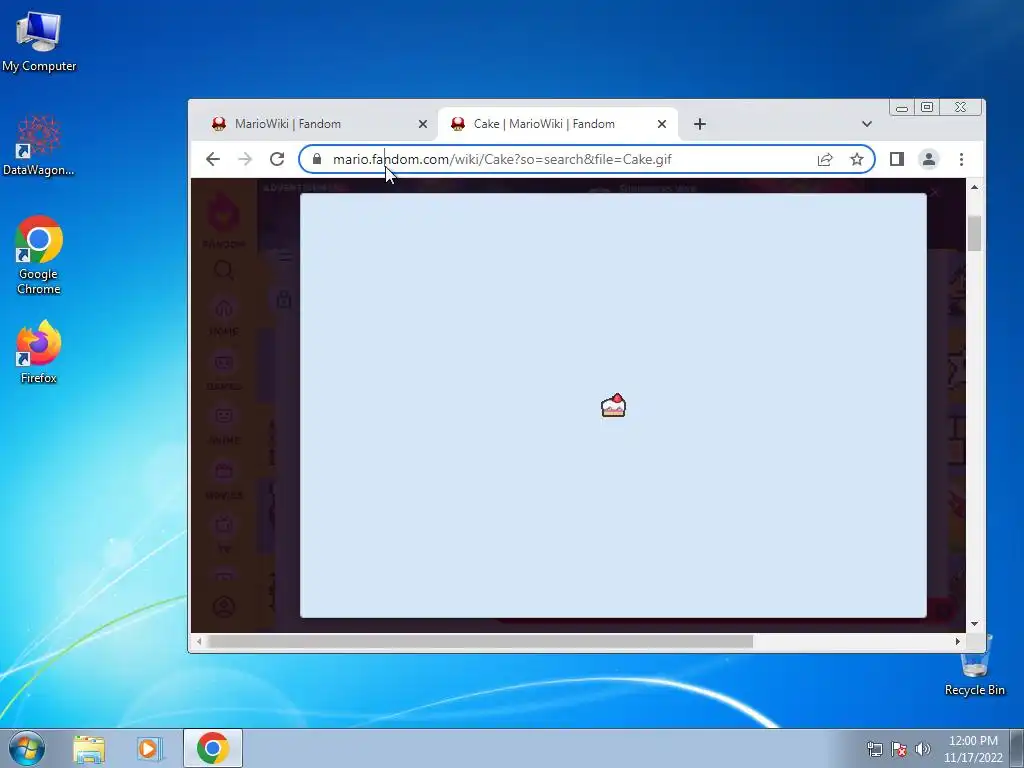Click the scroll right arrow

tap(957, 642)
